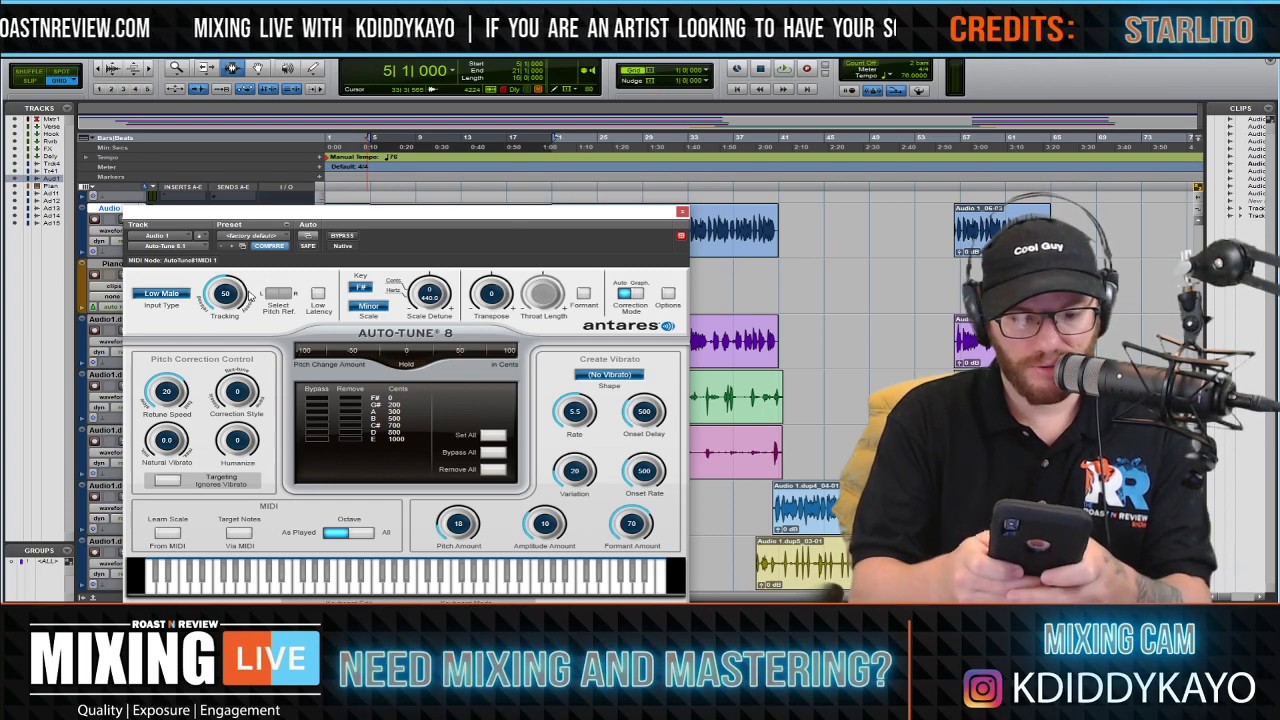Open the Groups list menu
Screen dimensions: 1280x720
click(67, 550)
